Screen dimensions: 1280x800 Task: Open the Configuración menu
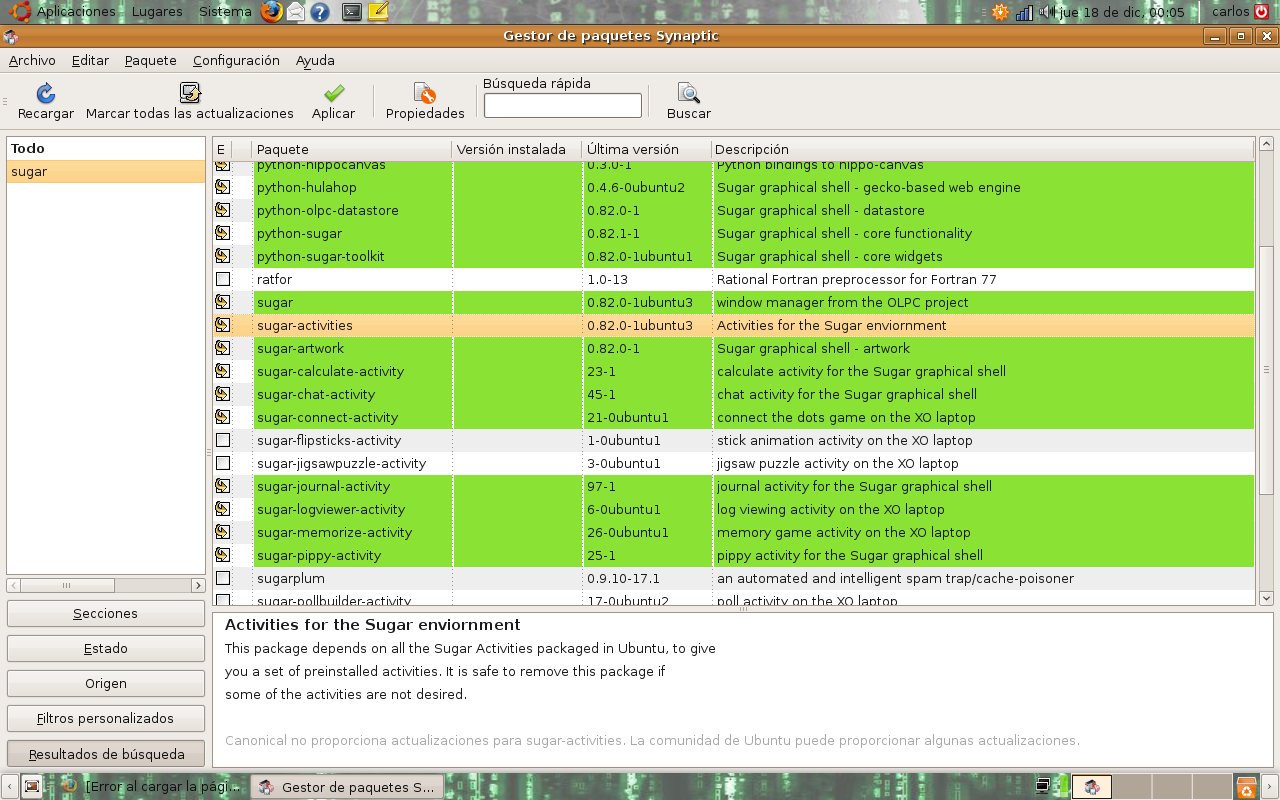pyautogui.click(x=236, y=60)
